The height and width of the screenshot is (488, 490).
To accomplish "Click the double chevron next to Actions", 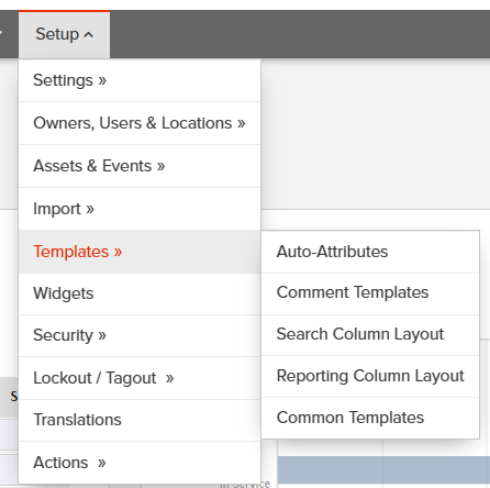I will coord(102,463).
